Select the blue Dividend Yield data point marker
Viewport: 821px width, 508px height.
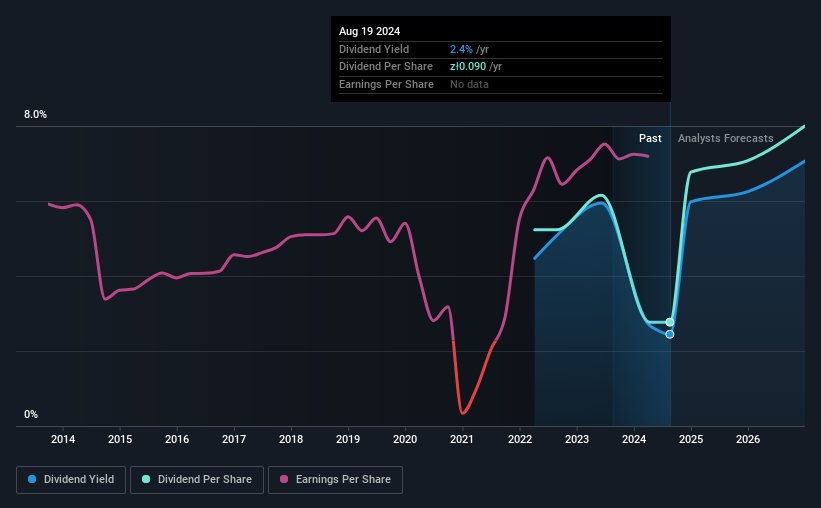670,334
